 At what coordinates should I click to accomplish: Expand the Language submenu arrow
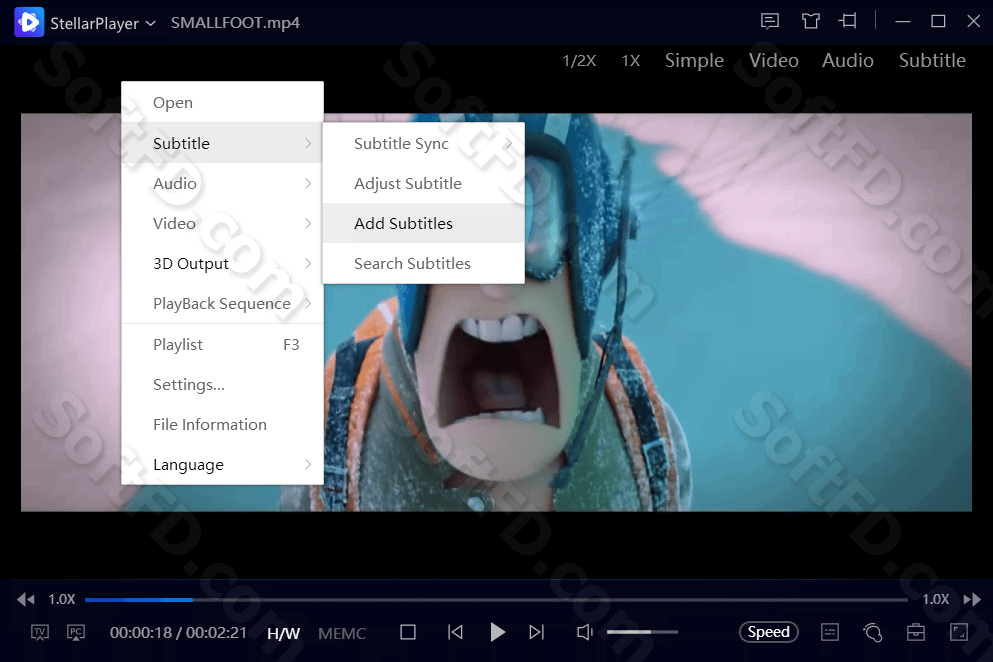click(308, 464)
